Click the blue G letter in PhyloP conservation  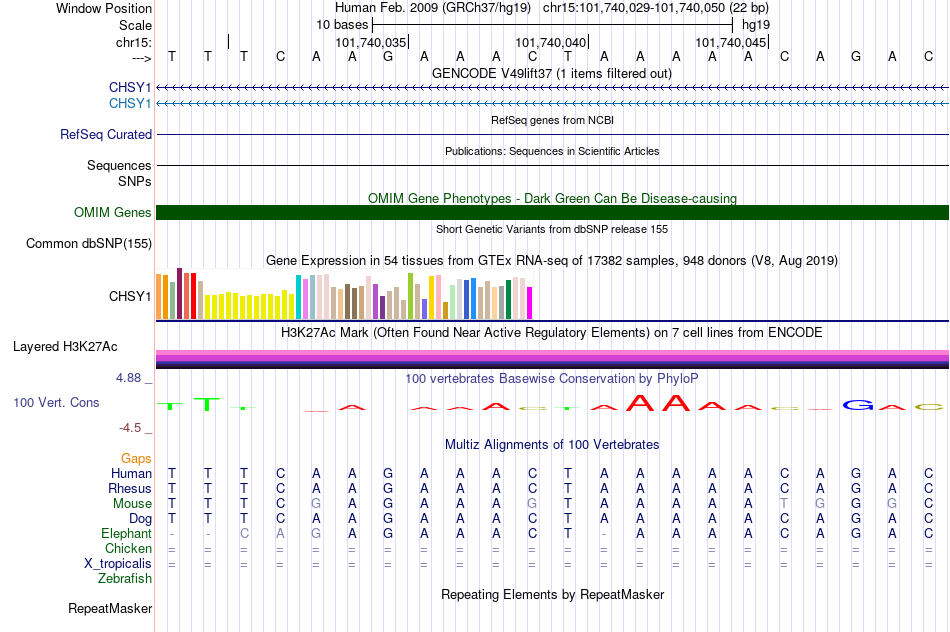(x=858, y=405)
